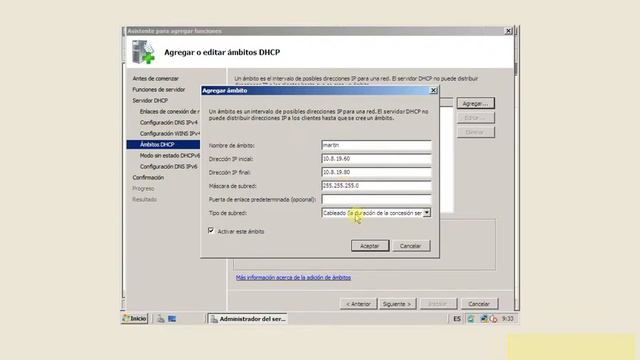This screenshot has width=640, height=360.
Task: Select Antes de comenzar in the sidebar
Action: click(156, 78)
